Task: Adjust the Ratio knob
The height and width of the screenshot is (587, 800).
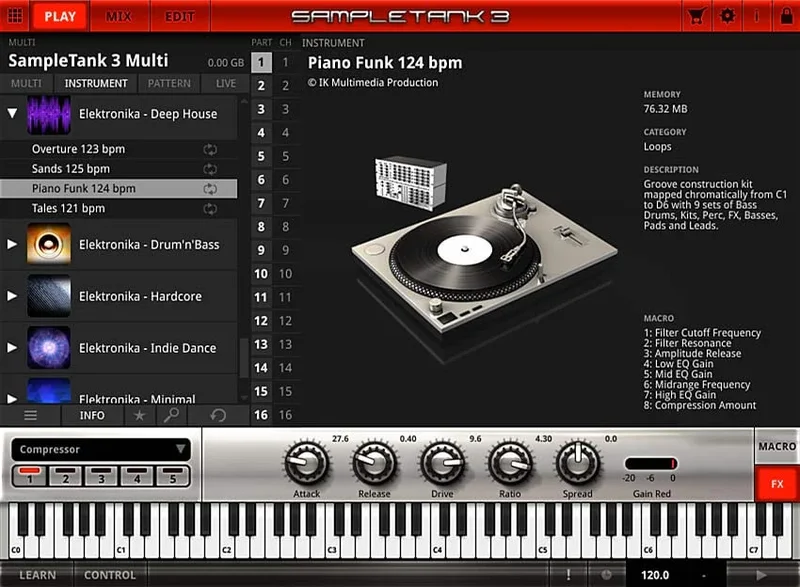Action: 510,463
